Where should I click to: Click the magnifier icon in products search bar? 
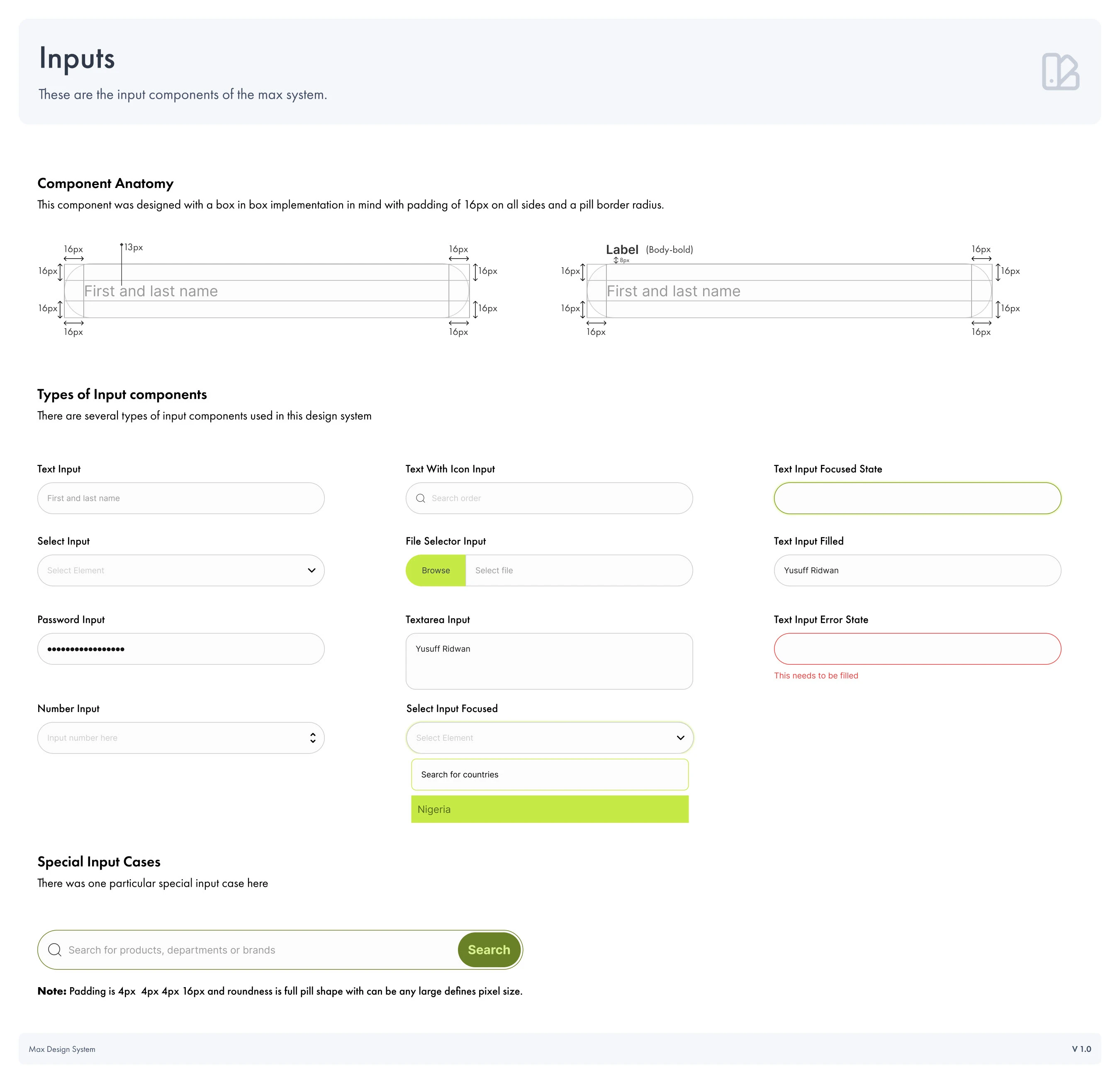55,949
